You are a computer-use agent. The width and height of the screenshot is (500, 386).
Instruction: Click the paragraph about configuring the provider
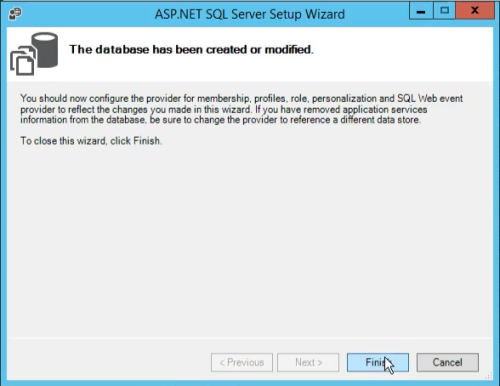(241, 109)
